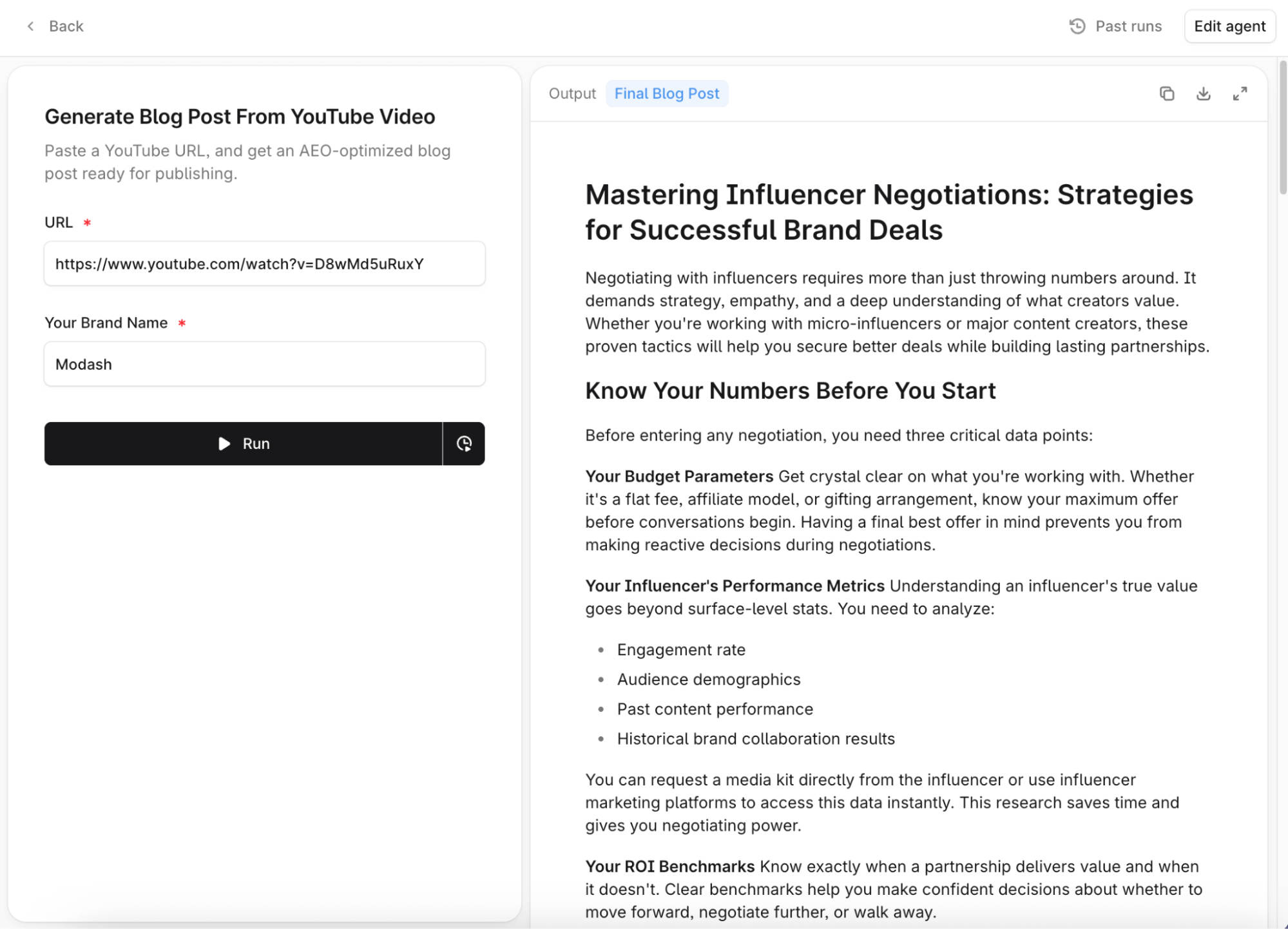Click the Know Your Numbers heading
The image size is (1288, 929).
pyautogui.click(x=790, y=391)
